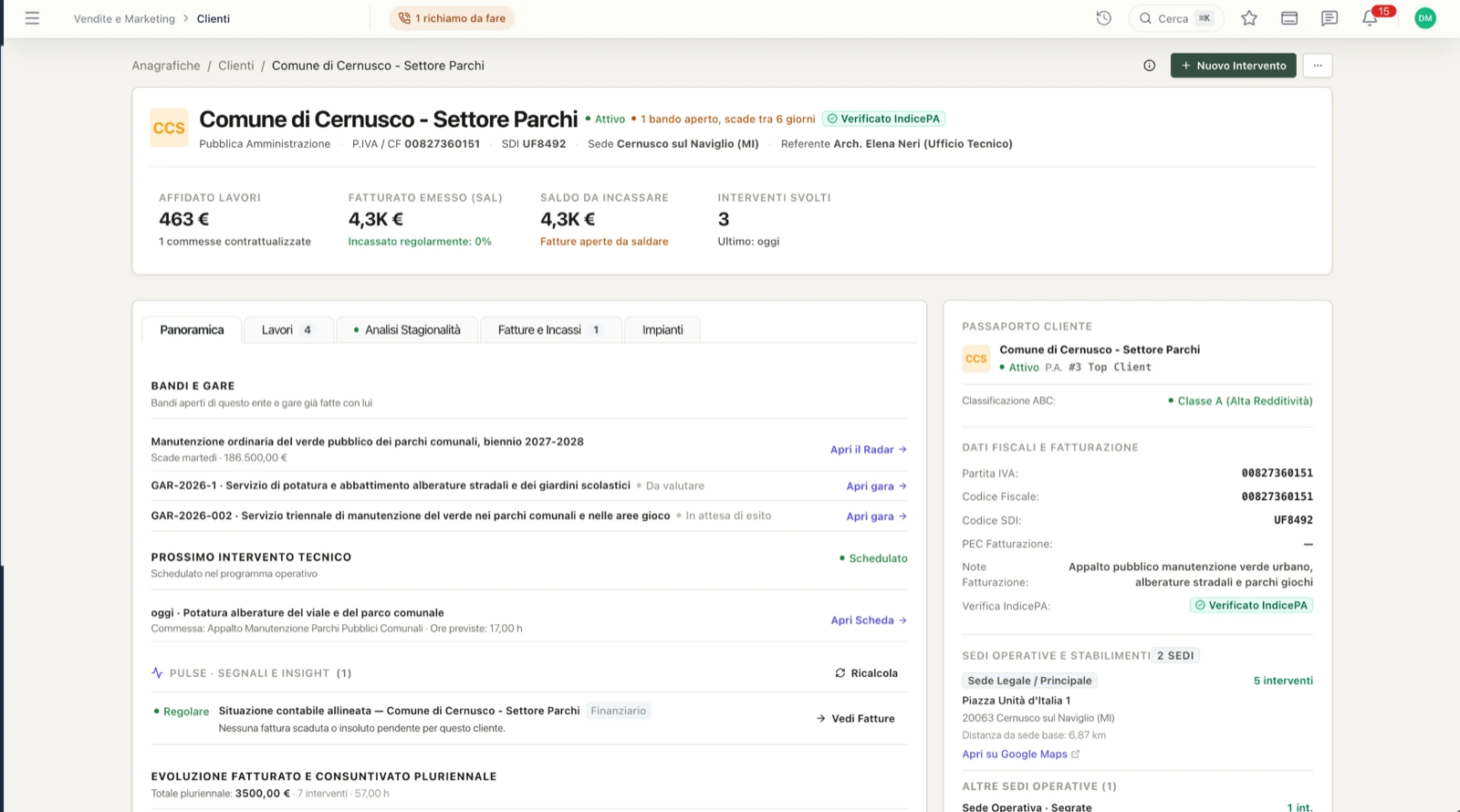
Task: Click the CCS client logo in header
Action: pos(169,128)
